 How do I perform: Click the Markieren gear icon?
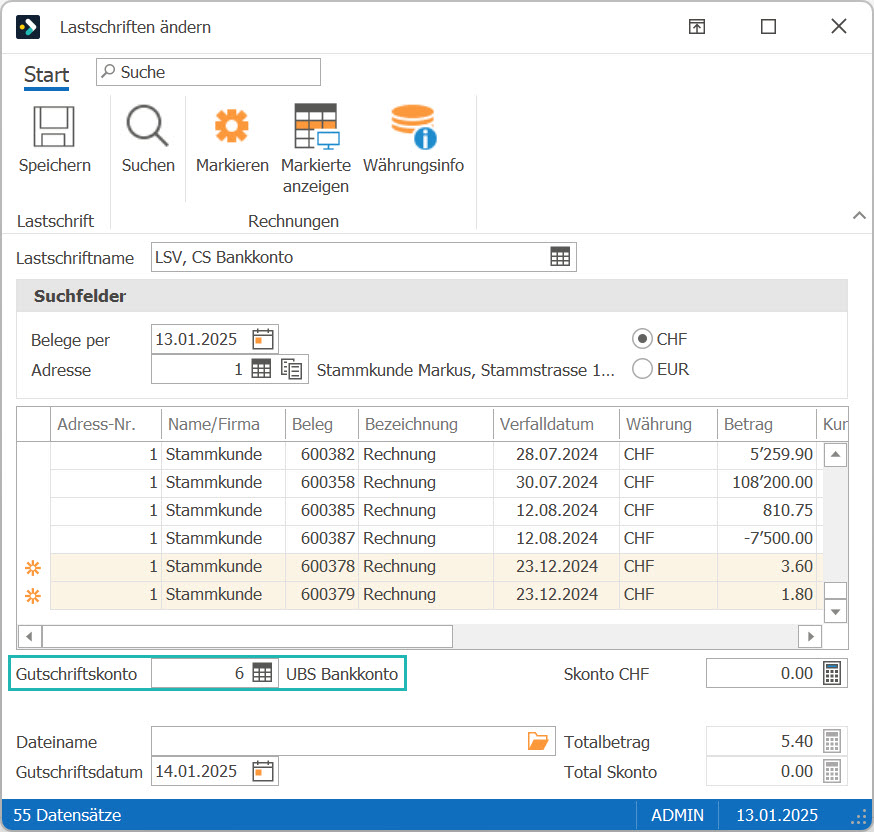click(232, 126)
